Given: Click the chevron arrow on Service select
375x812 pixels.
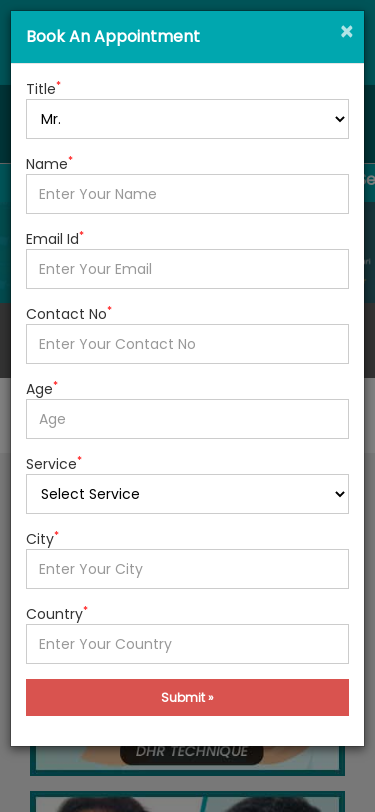Looking at the screenshot, I should tap(340, 494).
